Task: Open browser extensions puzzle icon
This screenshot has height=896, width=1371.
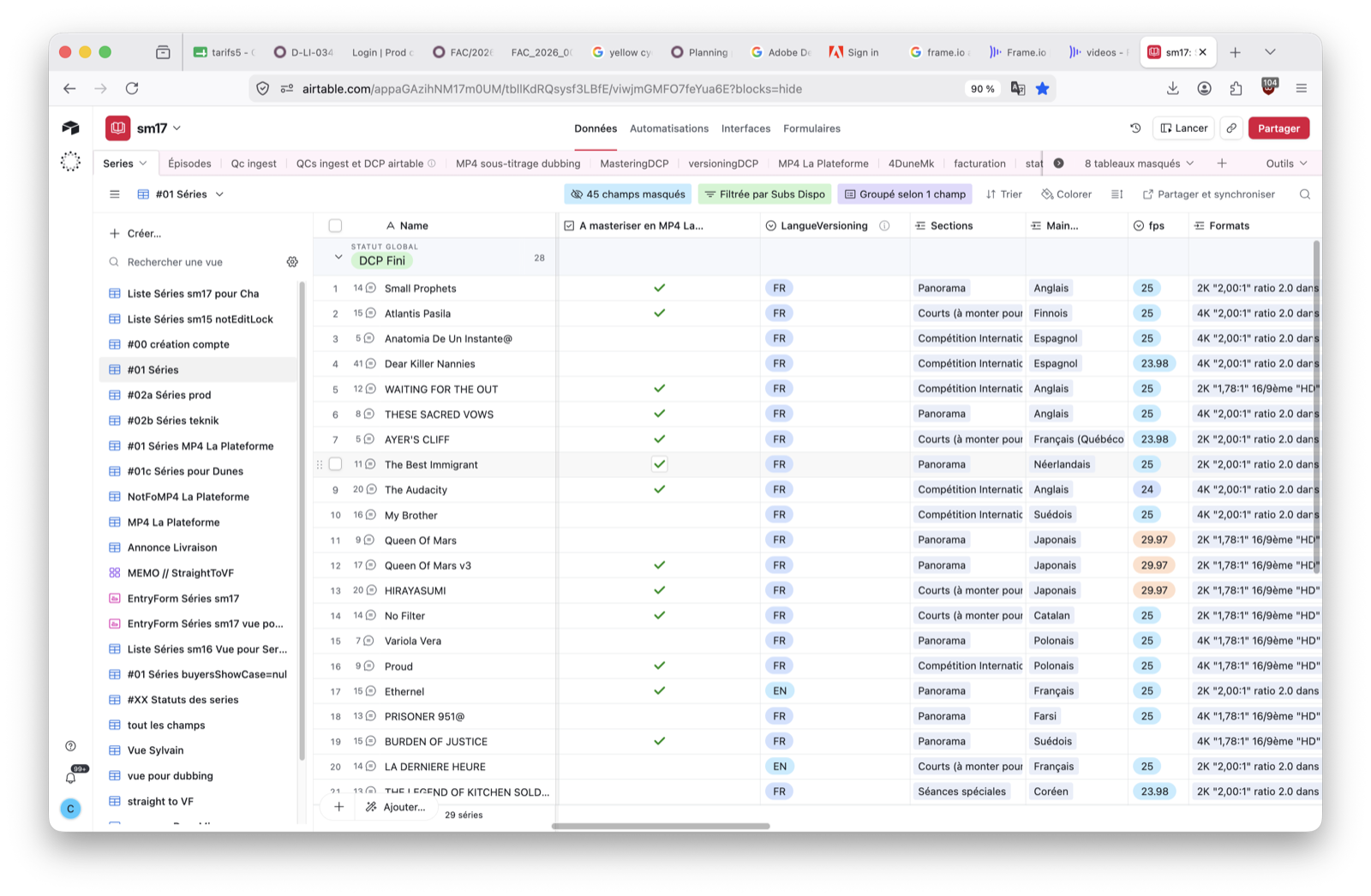Action: click(1236, 88)
